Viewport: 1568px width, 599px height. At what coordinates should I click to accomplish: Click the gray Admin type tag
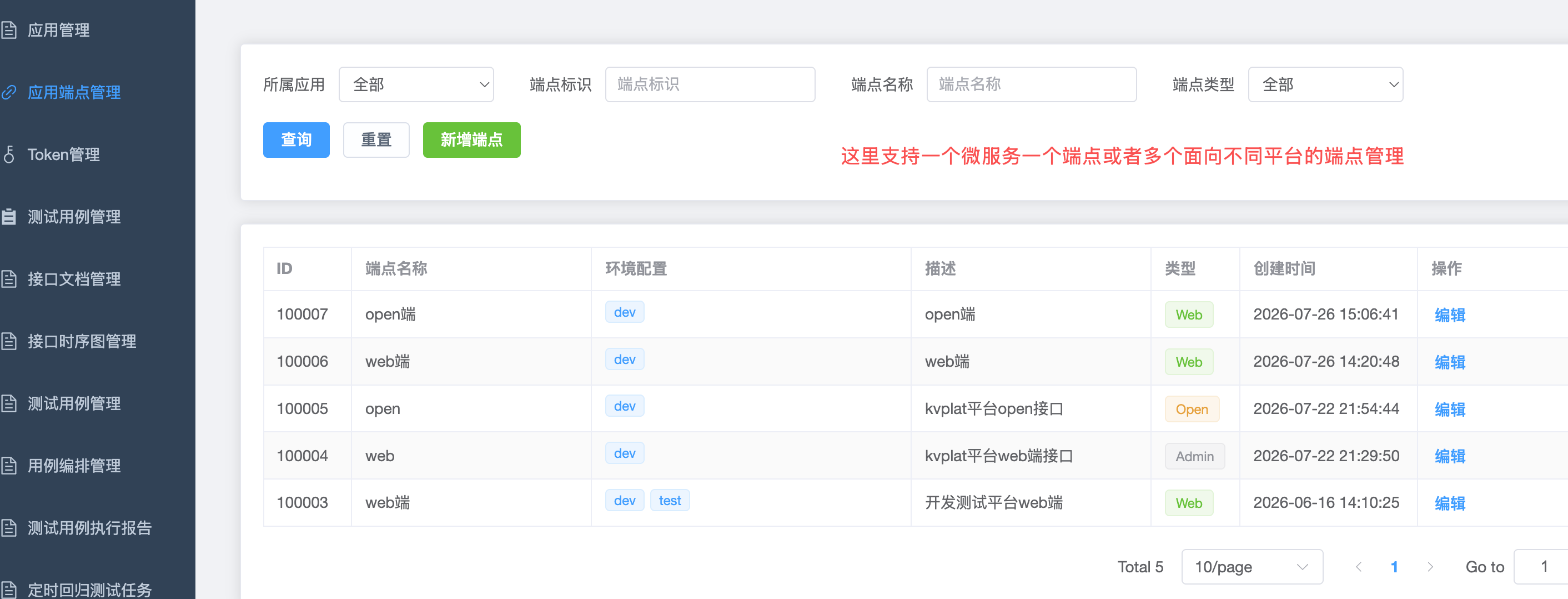1194,456
